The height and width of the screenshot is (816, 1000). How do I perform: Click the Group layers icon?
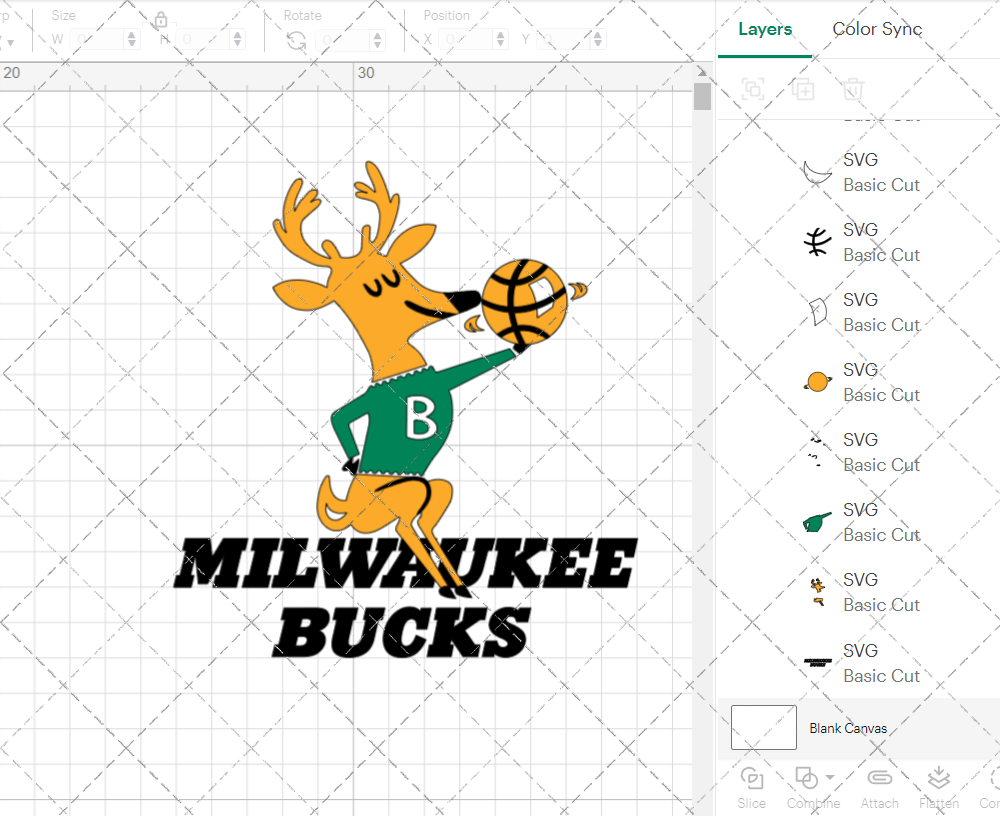pos(753,89)
